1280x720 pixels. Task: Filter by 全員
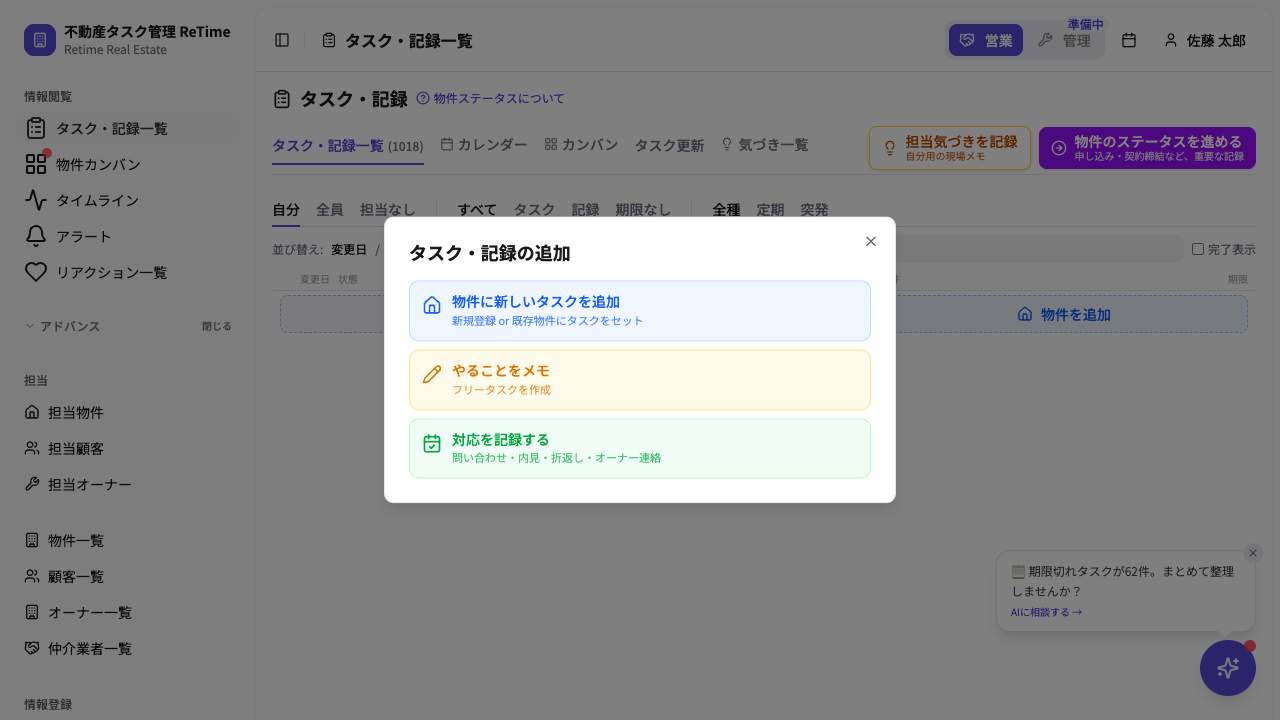(330, 210)
